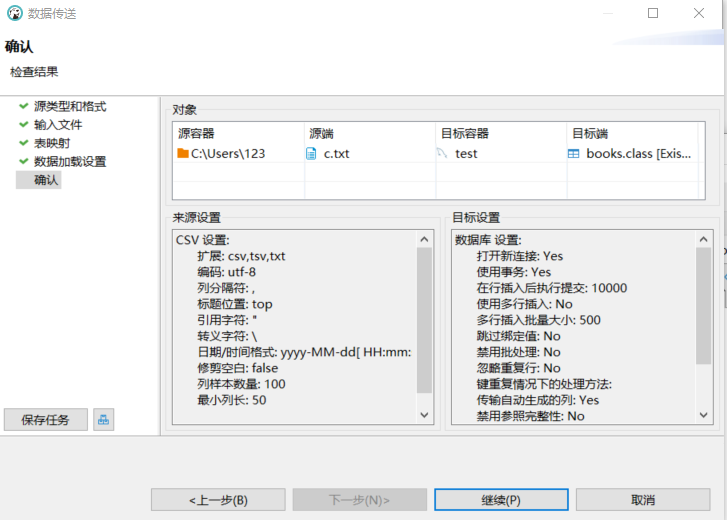
Task: Click the 目标端 column header
Action: click(x=590, y=133)
